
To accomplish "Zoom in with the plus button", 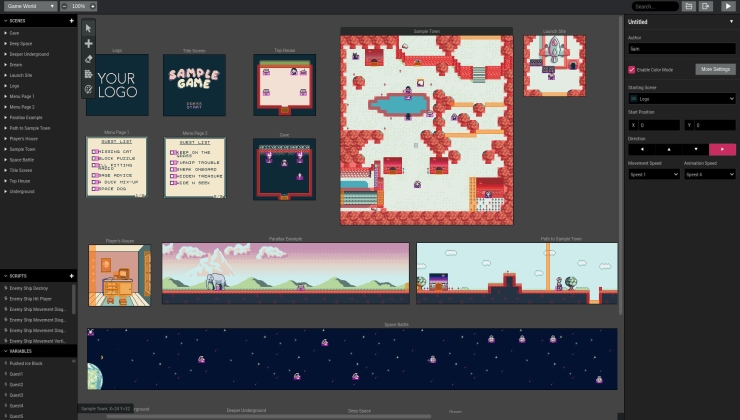I will [x=92, y=6].
